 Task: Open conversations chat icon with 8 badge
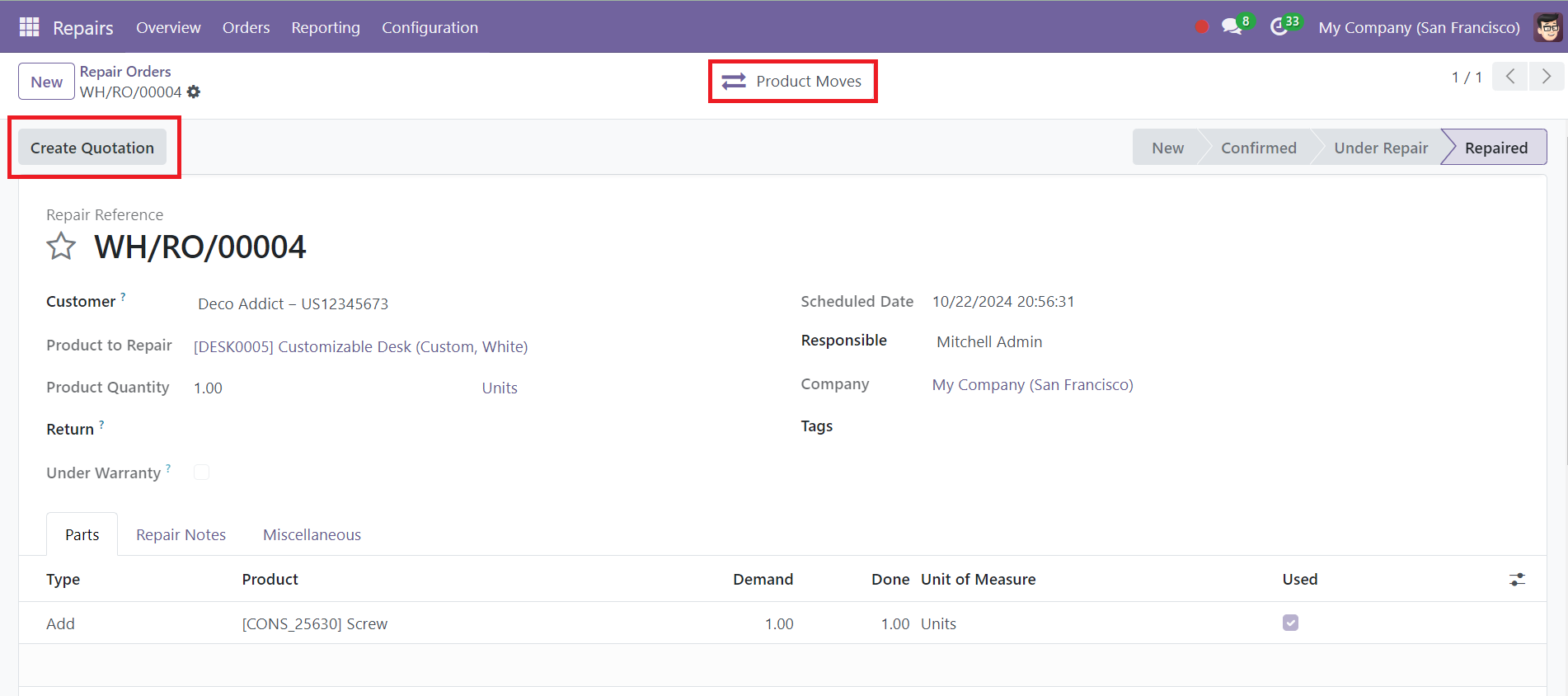1237,26
